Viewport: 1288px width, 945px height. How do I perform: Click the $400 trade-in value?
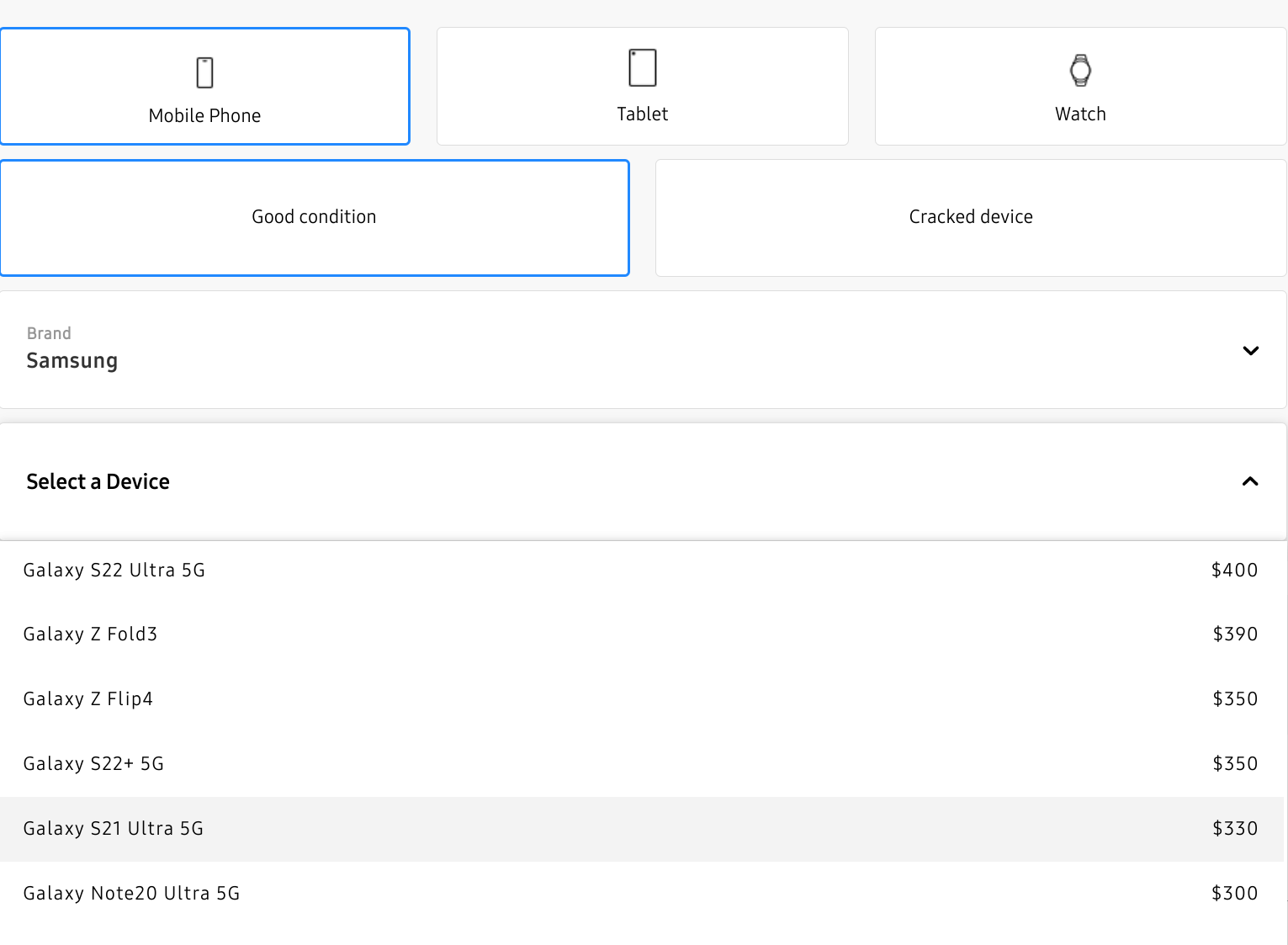(x=1234, y=571)
